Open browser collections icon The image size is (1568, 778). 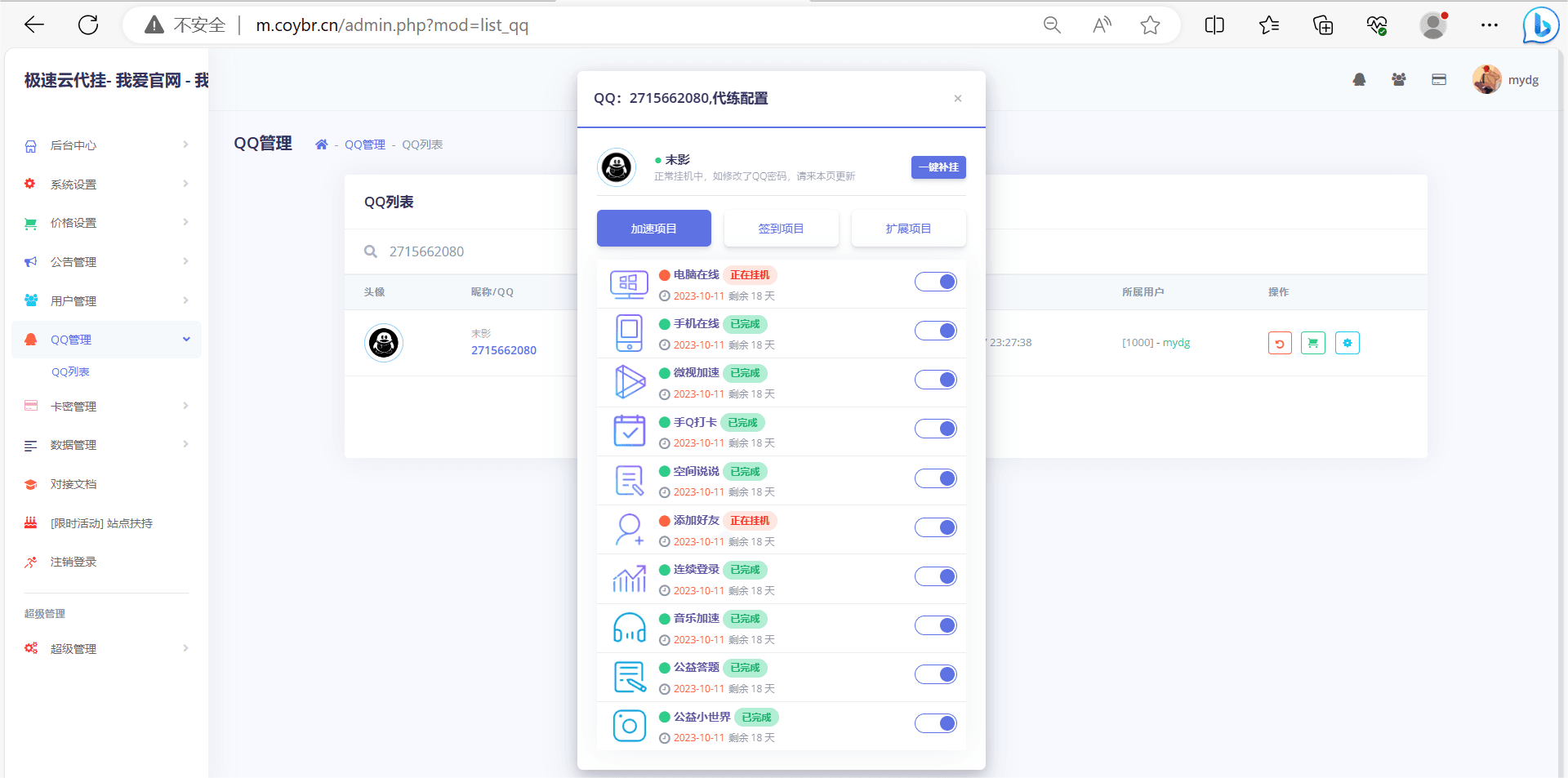click(x=1323, y=25)
